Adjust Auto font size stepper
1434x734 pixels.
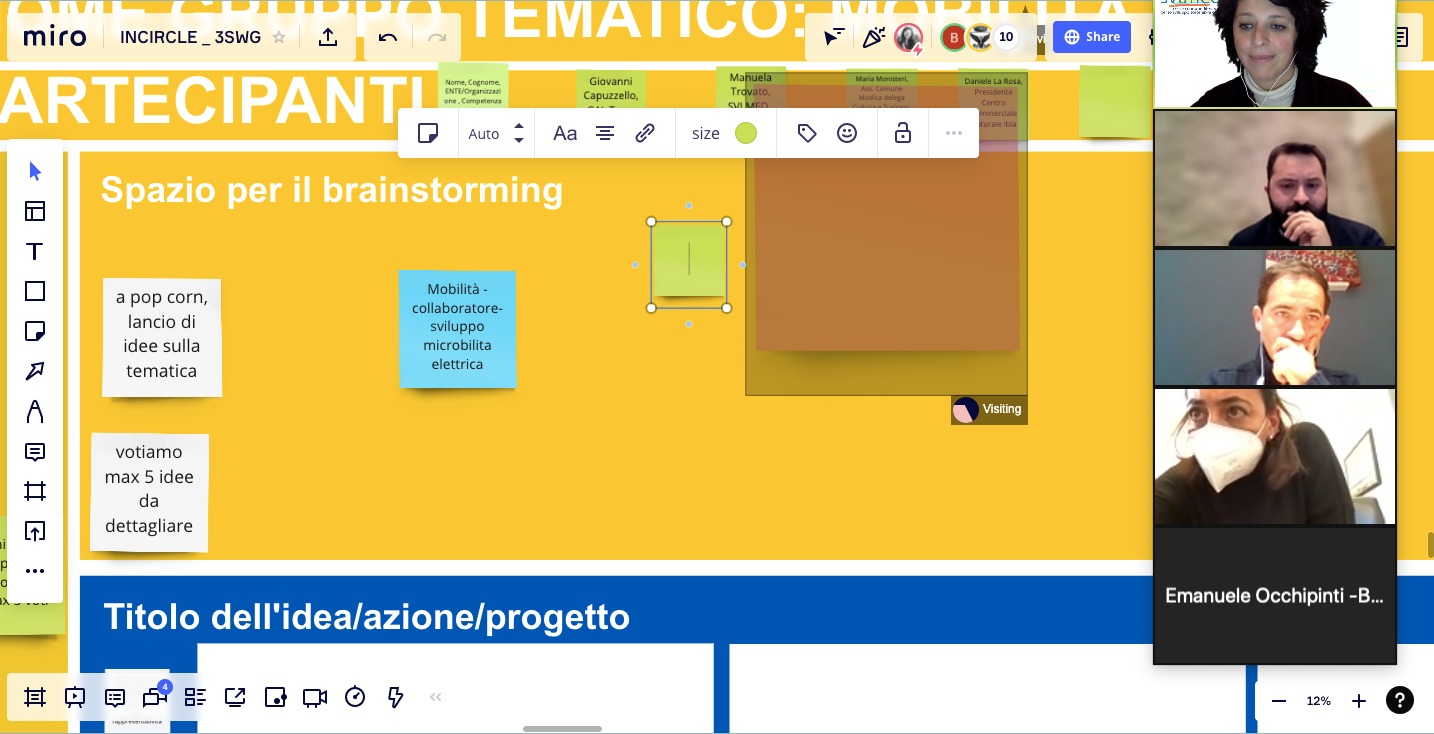[x=518, y=133]
